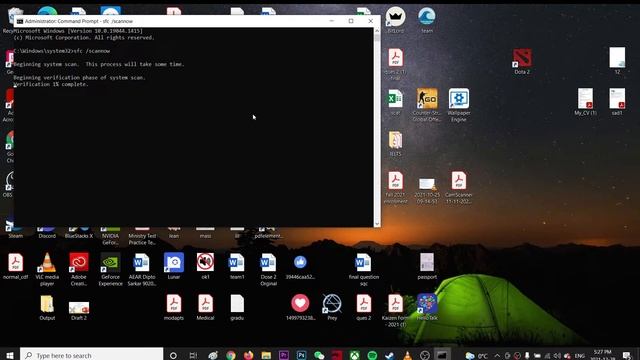Open Premiere Pro from the taskbar

pos(284,356)
